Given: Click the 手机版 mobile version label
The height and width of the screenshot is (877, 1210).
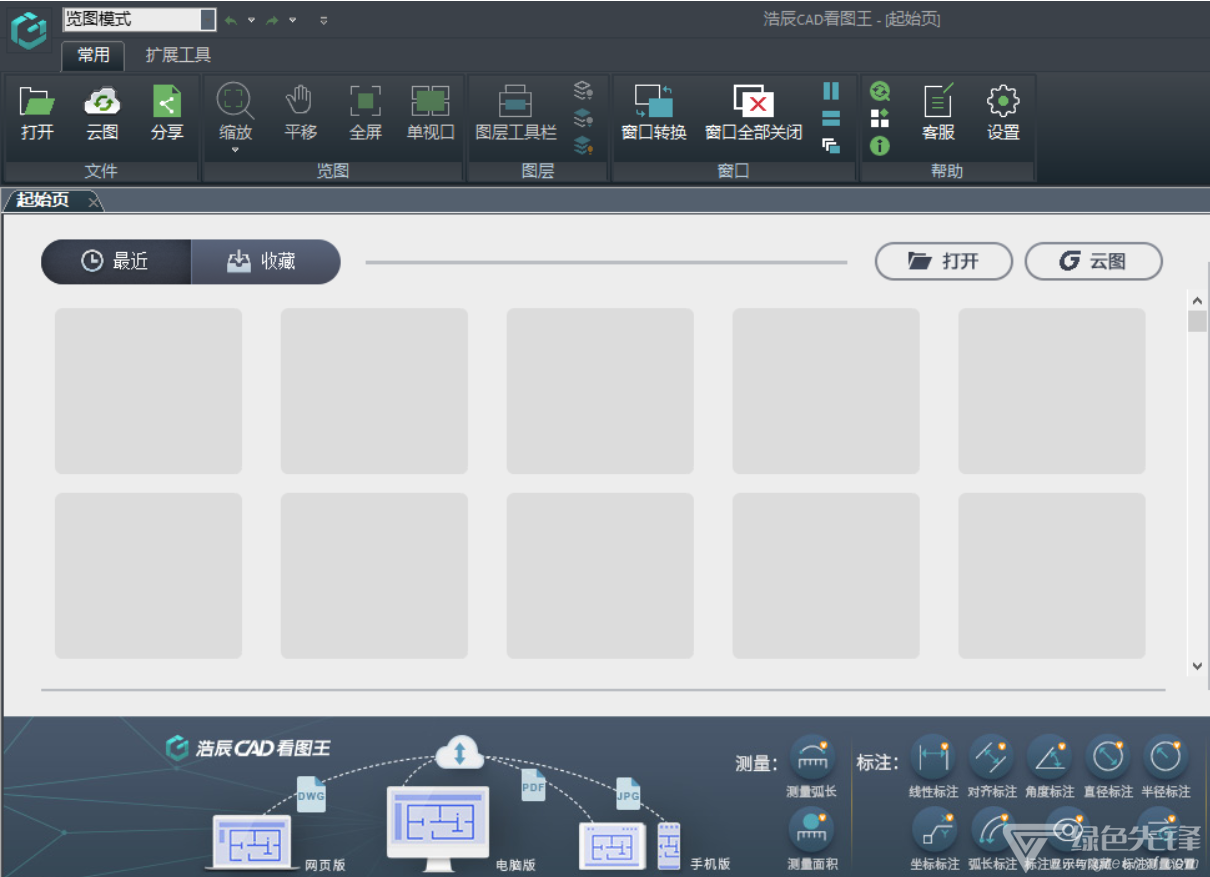Looking at the screenshot, I should tap(710, 864).
